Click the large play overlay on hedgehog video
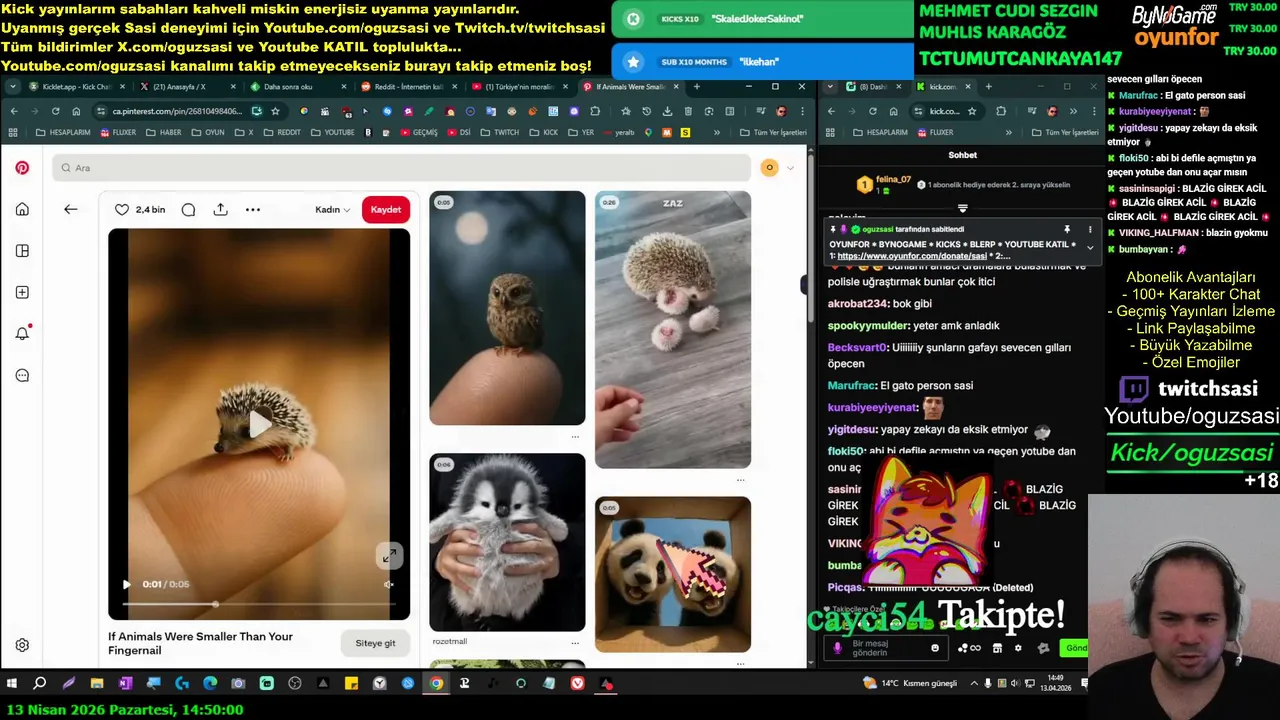Image resolution: width=1280 pixels, height=720 pixels. [x=259, y=425]
